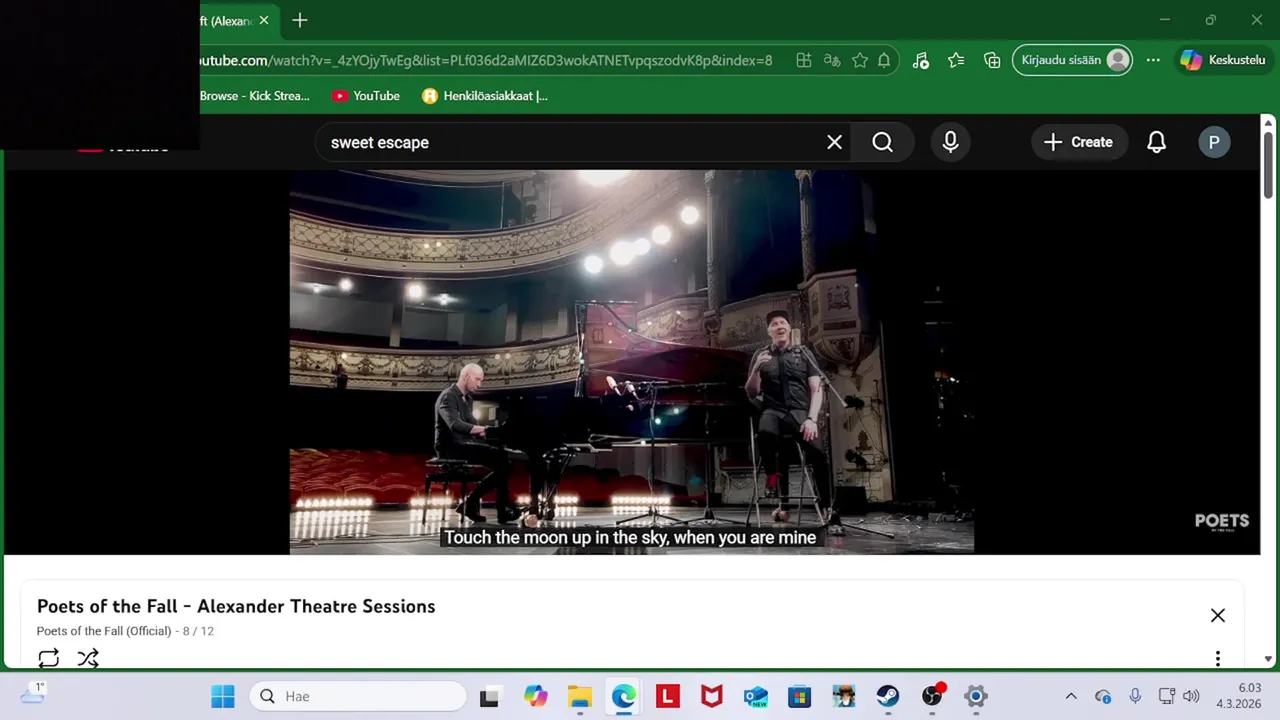Open the Edge Collections icon

(992, 60)
